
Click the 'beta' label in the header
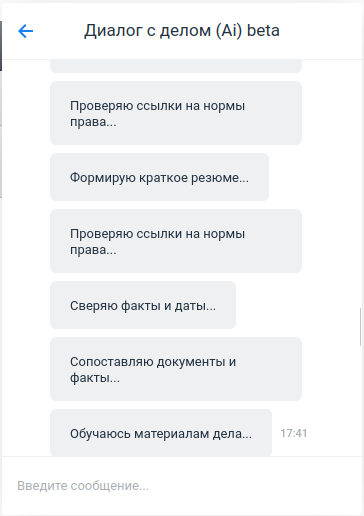coord(263,31)
